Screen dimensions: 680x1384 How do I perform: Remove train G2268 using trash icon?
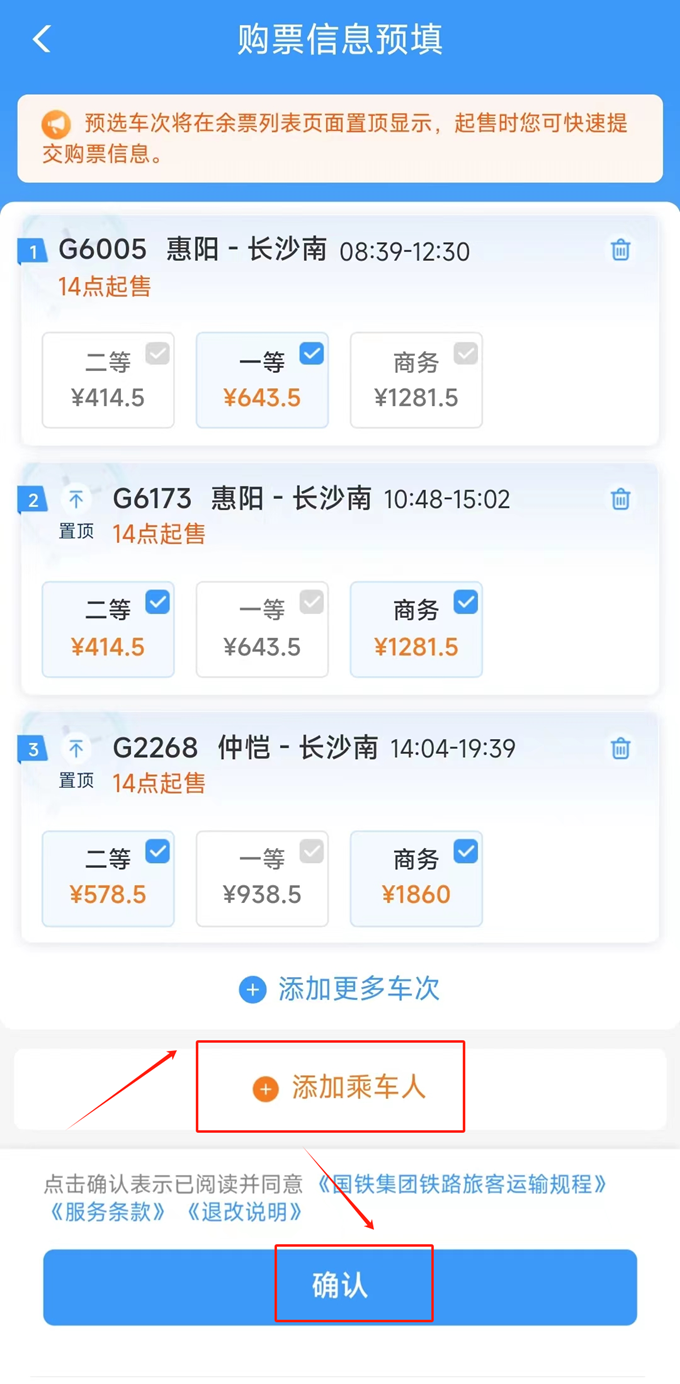click(620, 747)
